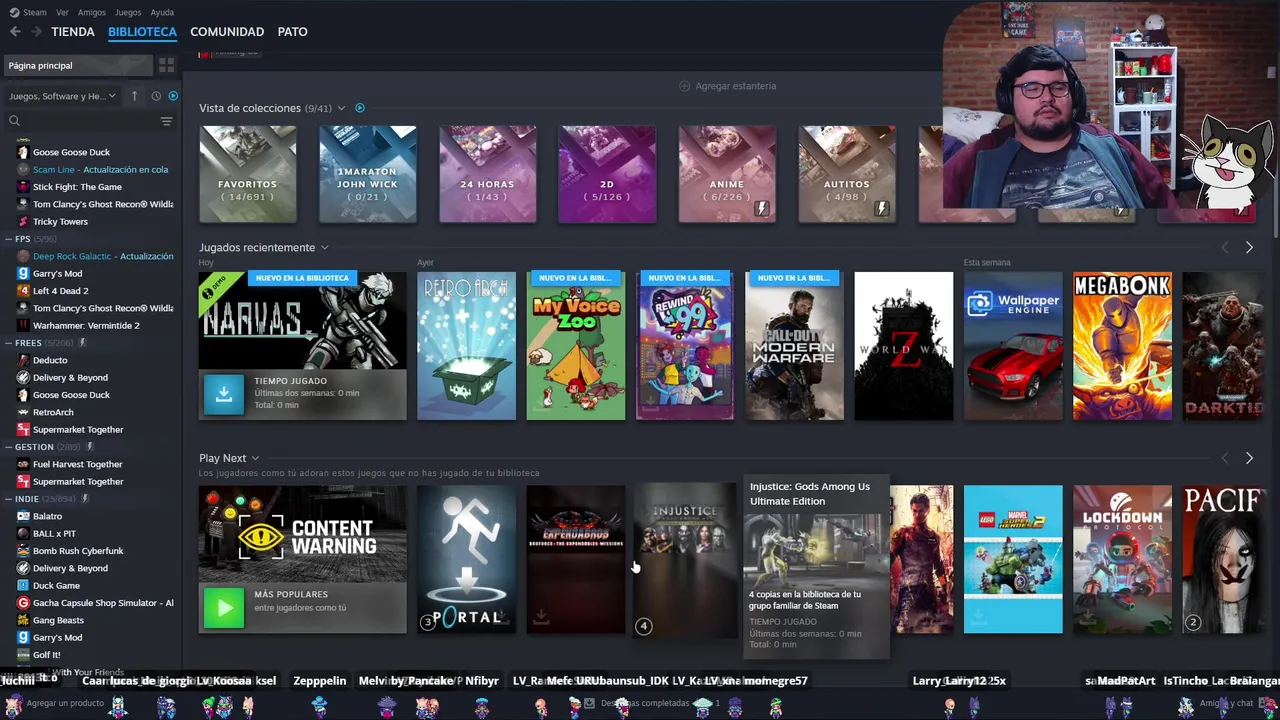Click the Página principal button

(x=78, y=65)
